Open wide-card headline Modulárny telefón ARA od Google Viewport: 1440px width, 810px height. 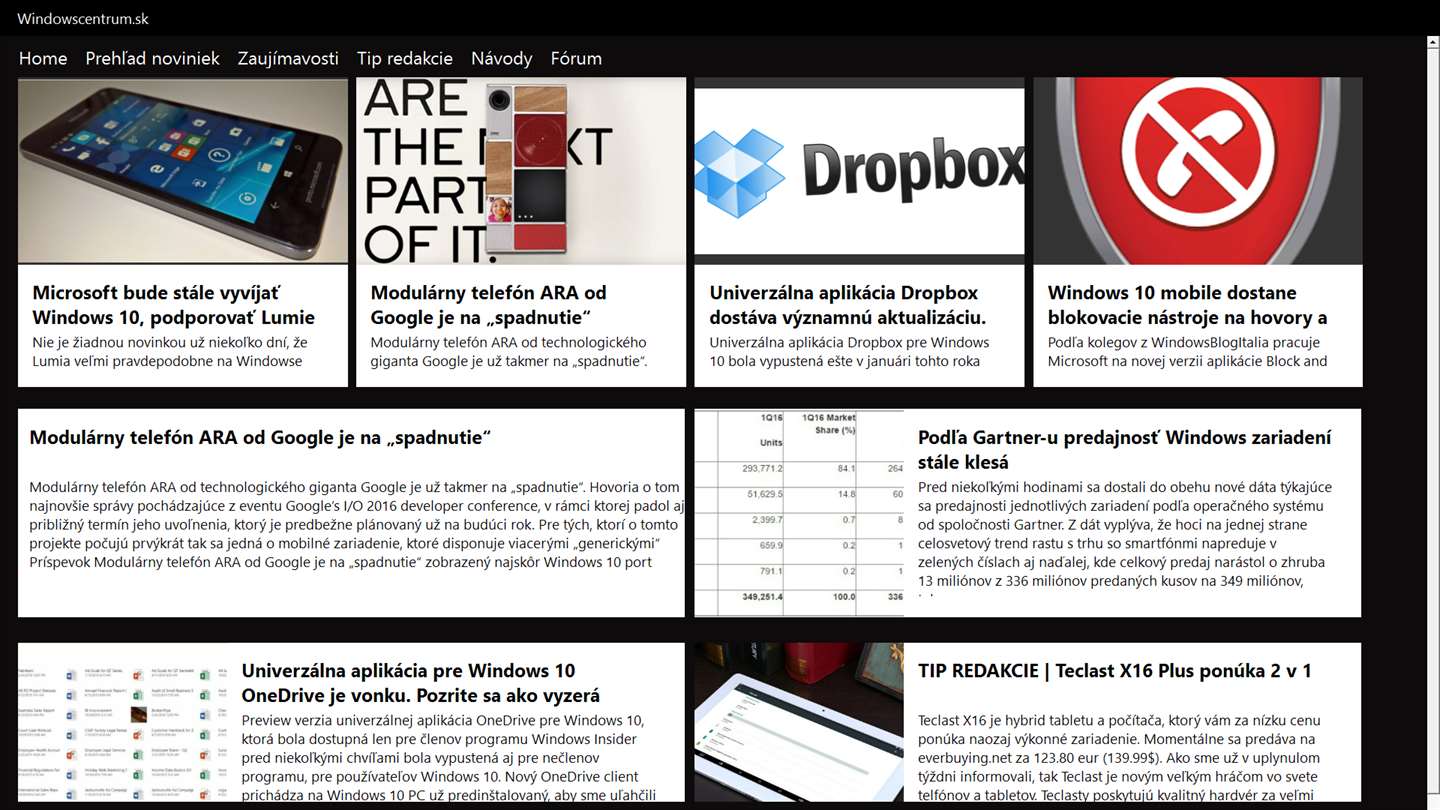(x=260, y=437)
